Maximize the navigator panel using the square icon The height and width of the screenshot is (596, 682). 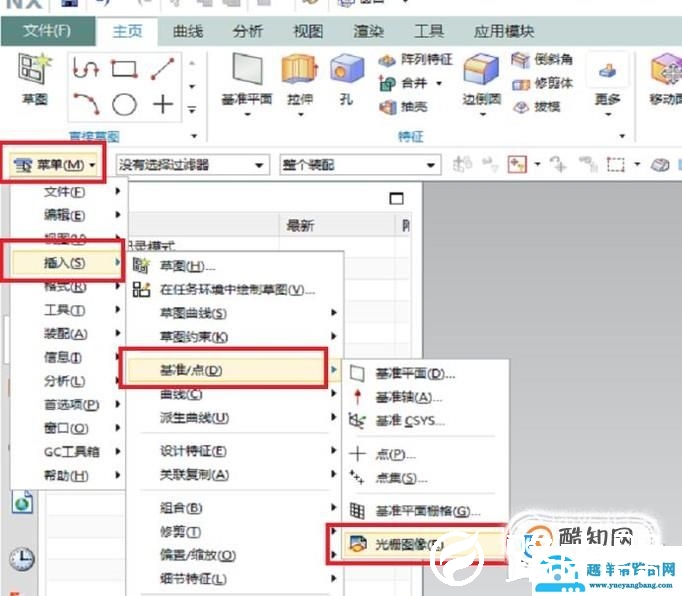pos(396,199)
